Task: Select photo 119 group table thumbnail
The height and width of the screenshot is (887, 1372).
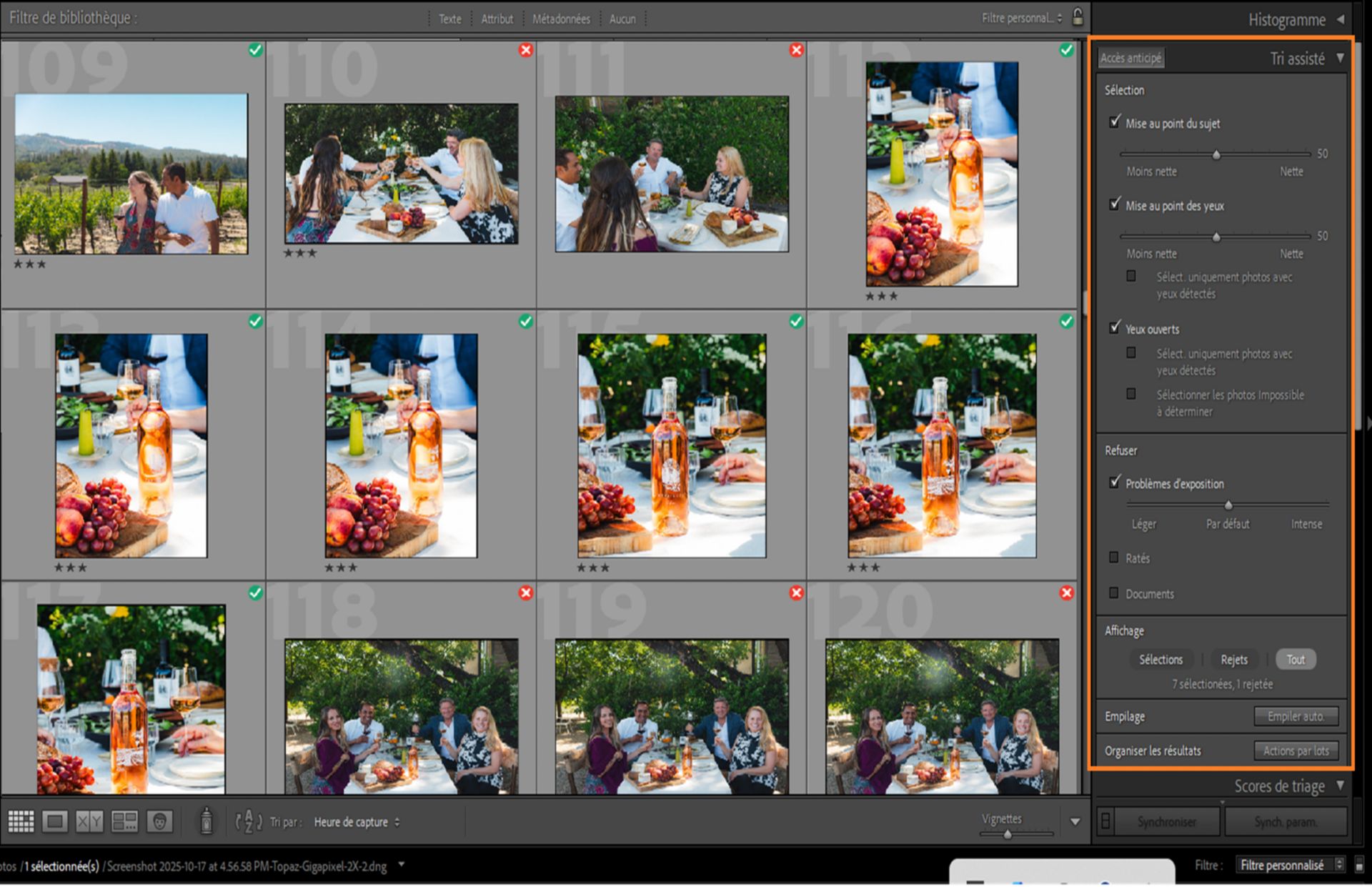Action: click(672, 716)
